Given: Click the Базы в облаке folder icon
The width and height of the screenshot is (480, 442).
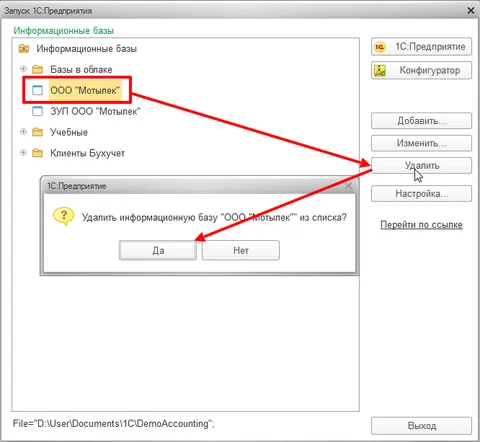Looking at the screenshot, I should (37, 69).
